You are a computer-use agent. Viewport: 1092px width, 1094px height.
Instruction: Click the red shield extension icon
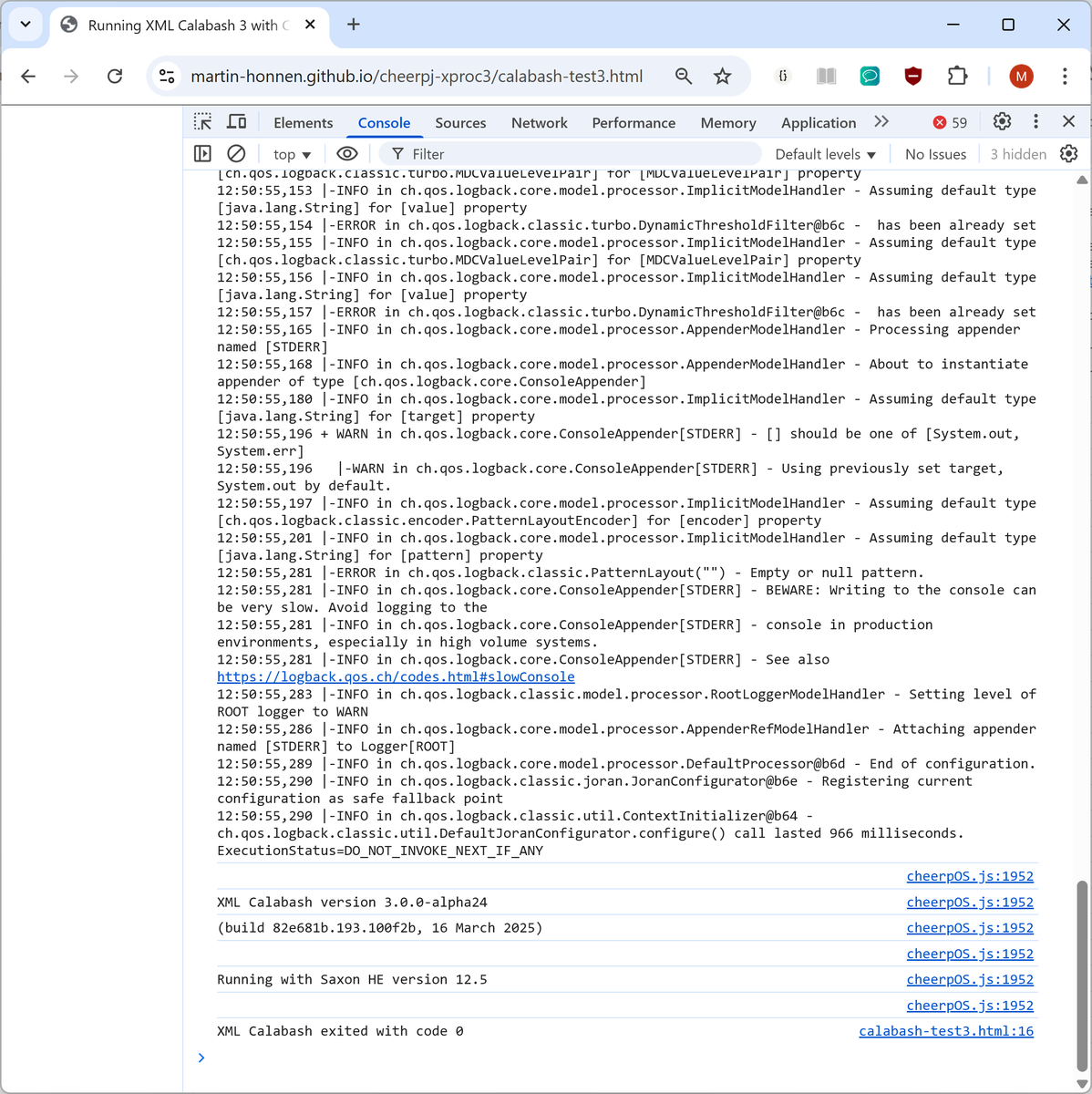(x=913, y=77)
